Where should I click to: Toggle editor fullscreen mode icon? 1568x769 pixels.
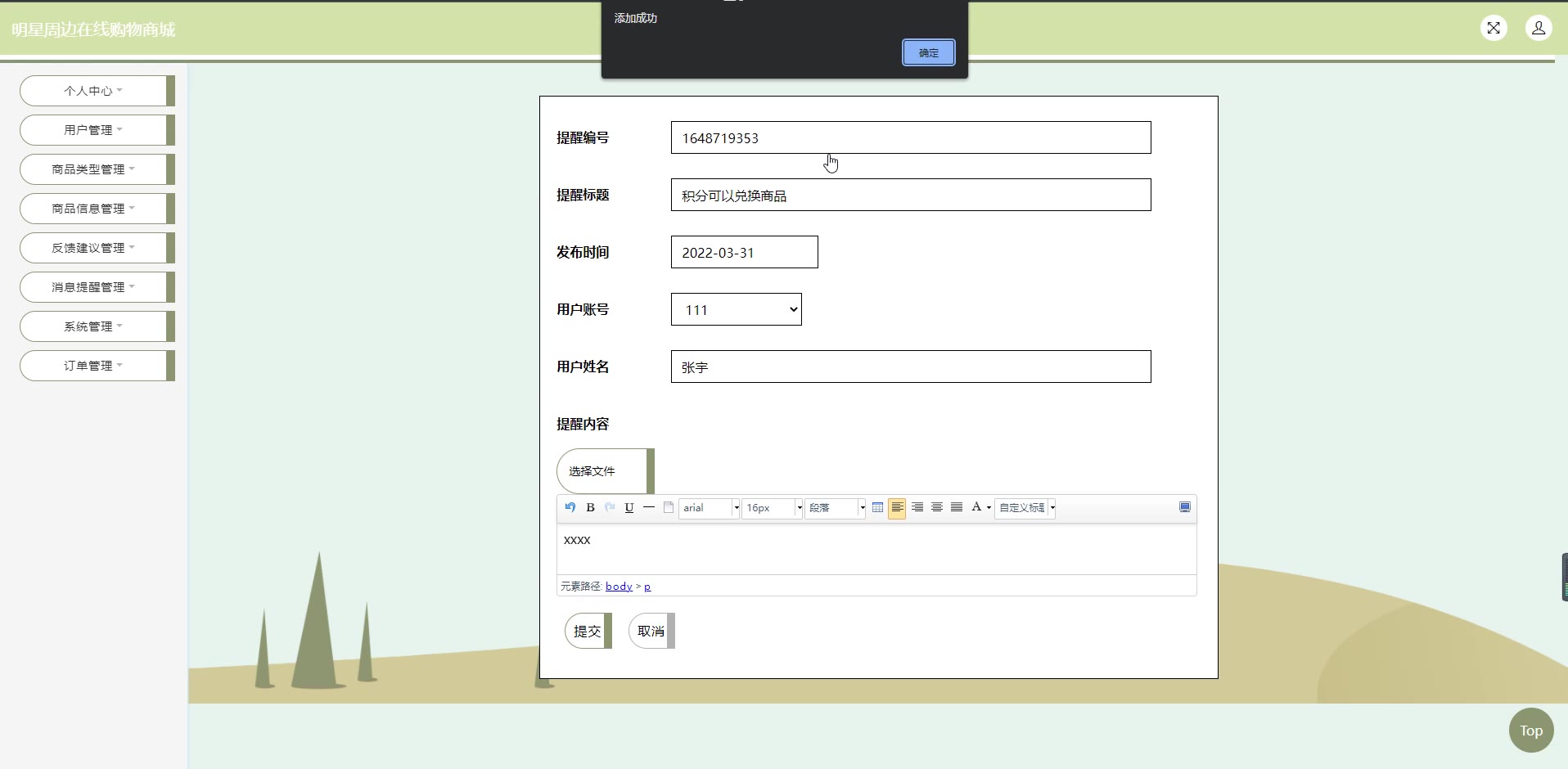pyautogui.click(x=1185, y=507)
